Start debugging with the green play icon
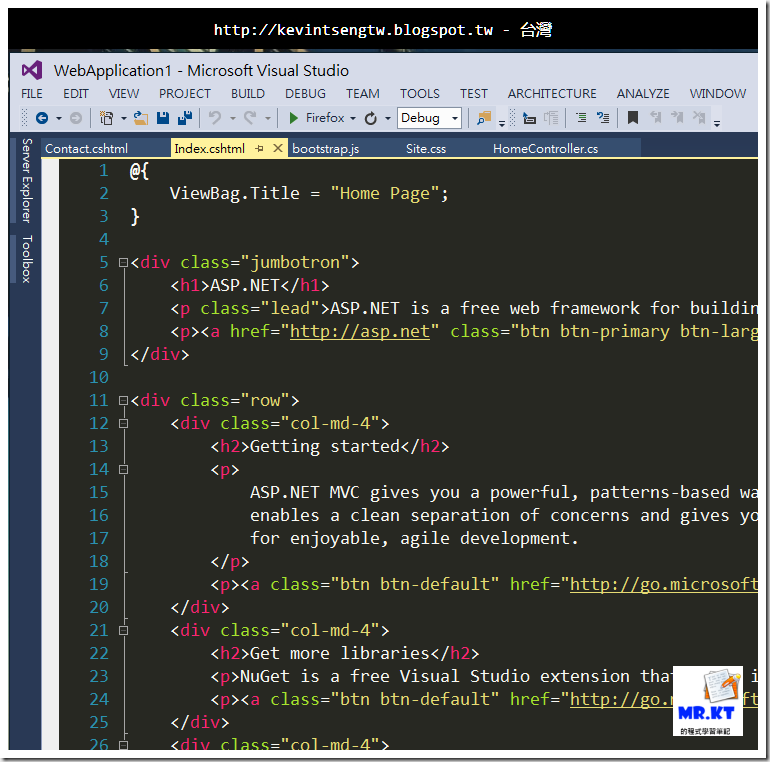The width and height of the screenshot is (770, 762). click(294, 118)
